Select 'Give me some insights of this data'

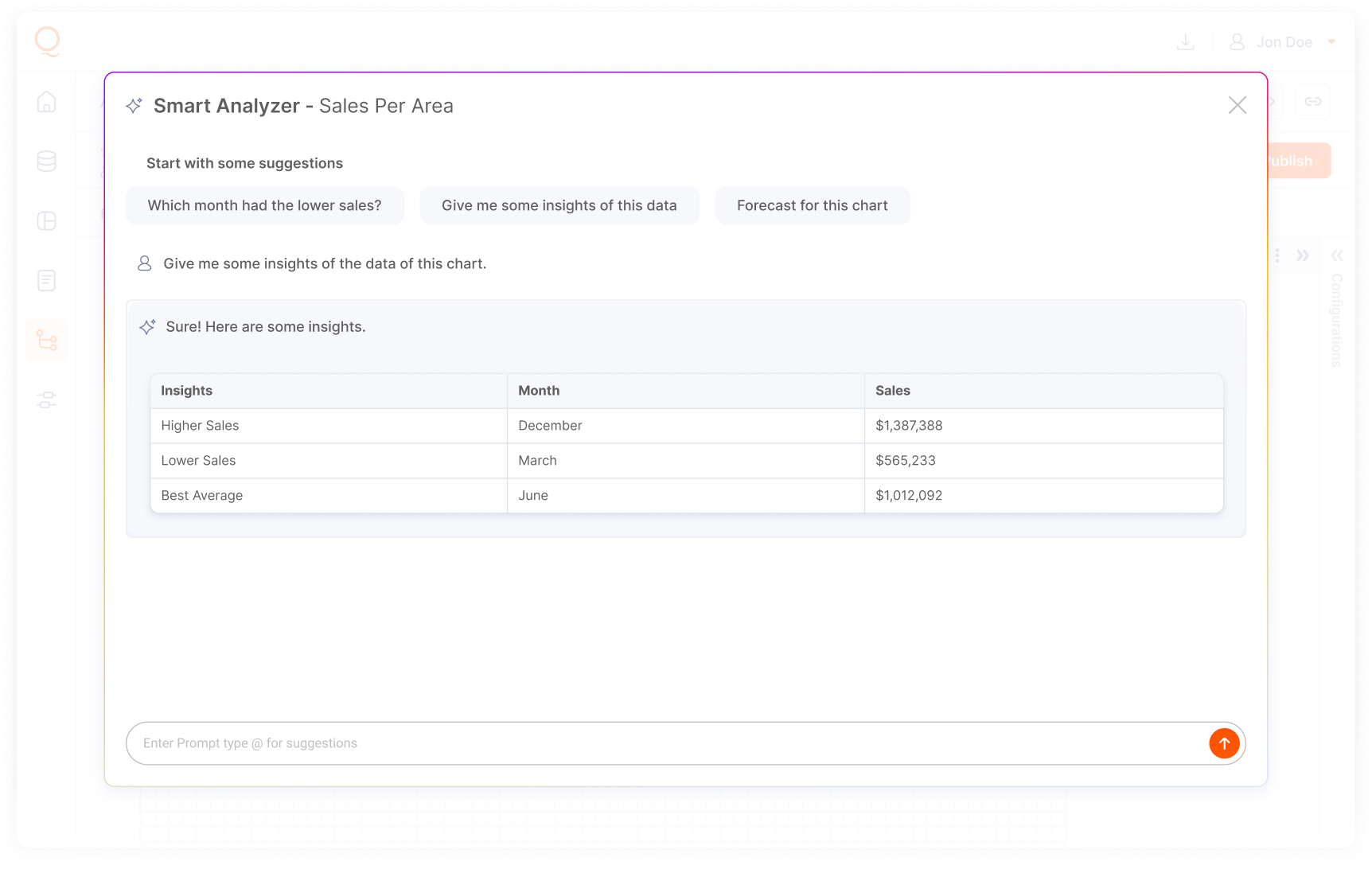tap(559, 205)
